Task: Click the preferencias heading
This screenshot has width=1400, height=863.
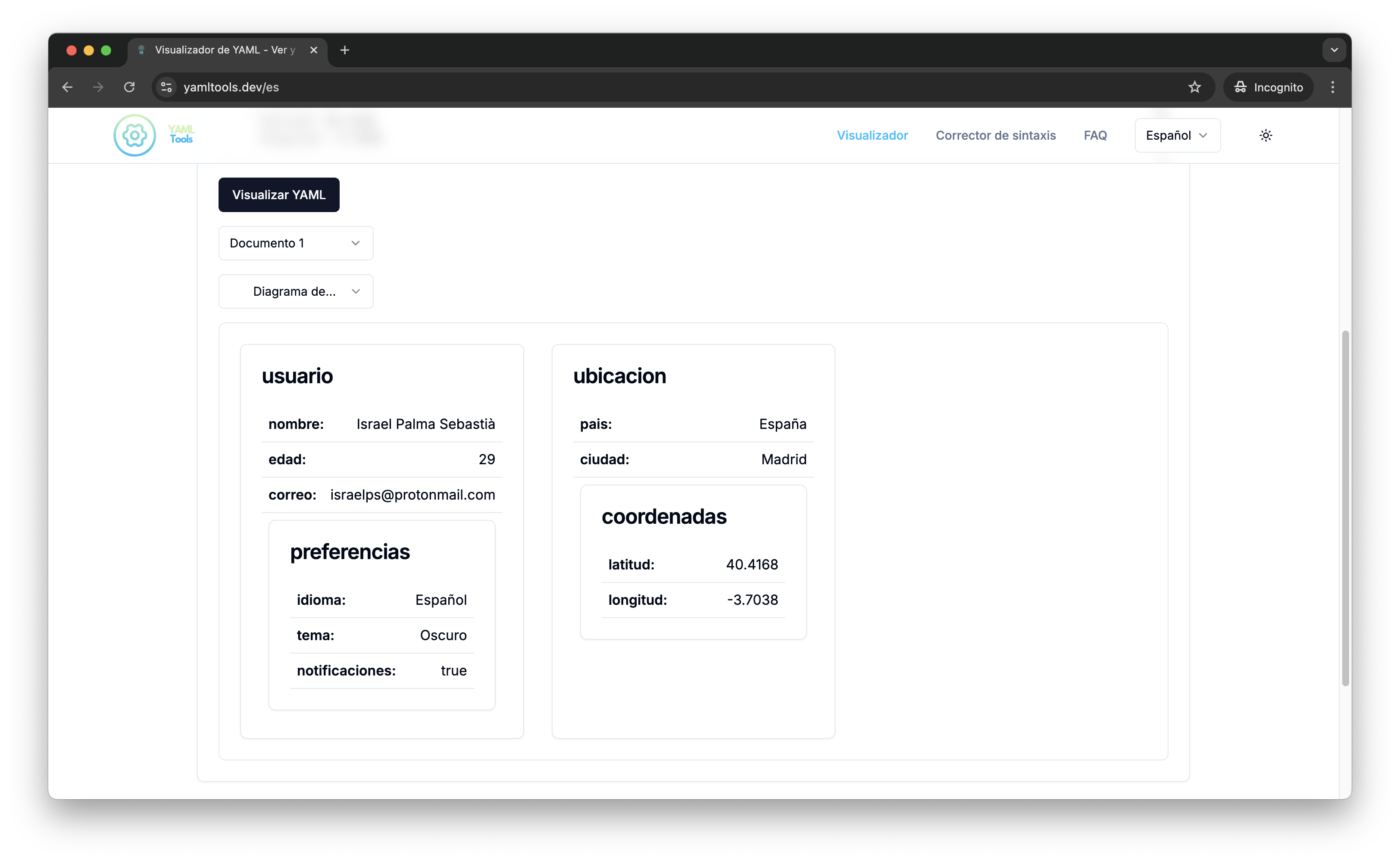Action: [x=350, y=551]
